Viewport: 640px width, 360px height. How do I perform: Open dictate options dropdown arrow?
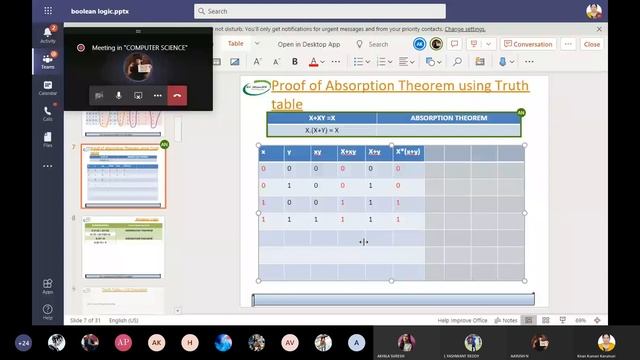tap(512, 62)
